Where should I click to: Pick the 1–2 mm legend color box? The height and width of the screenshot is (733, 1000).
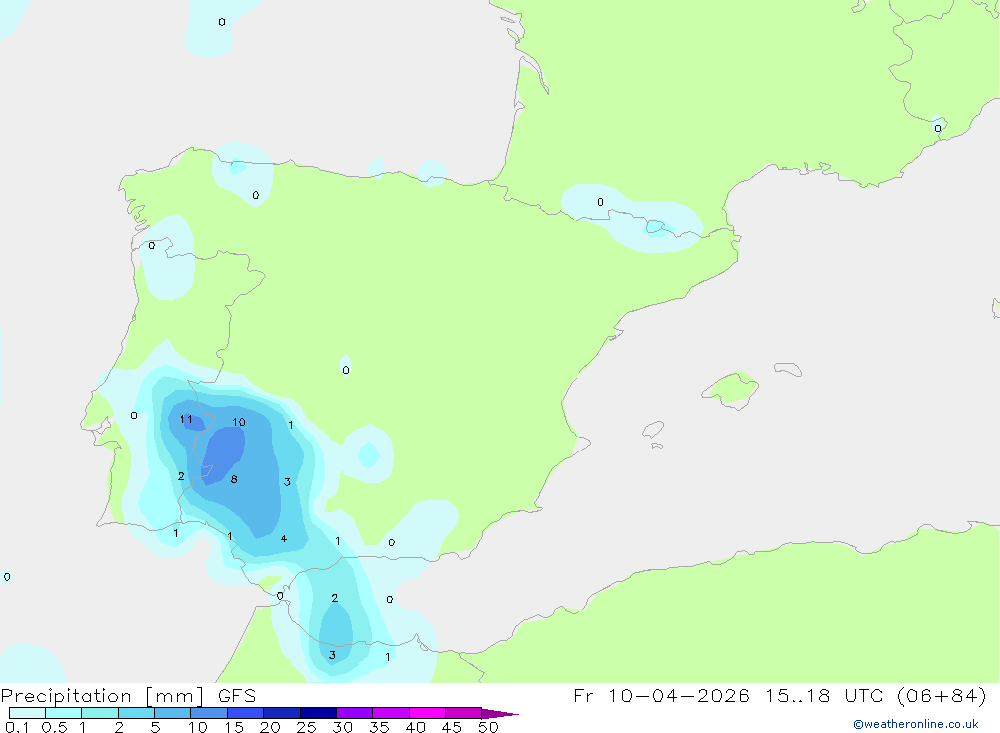click(100, 713)
